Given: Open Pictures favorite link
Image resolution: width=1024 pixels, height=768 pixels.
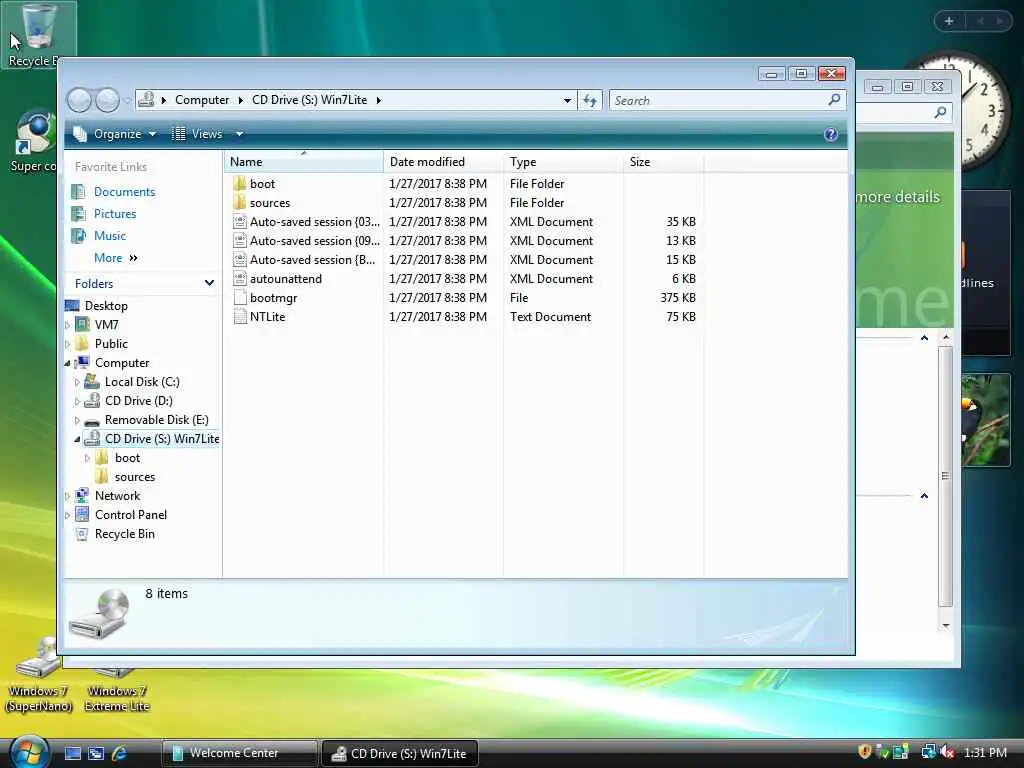Looking at the screenshot, I should click(115, 214).
